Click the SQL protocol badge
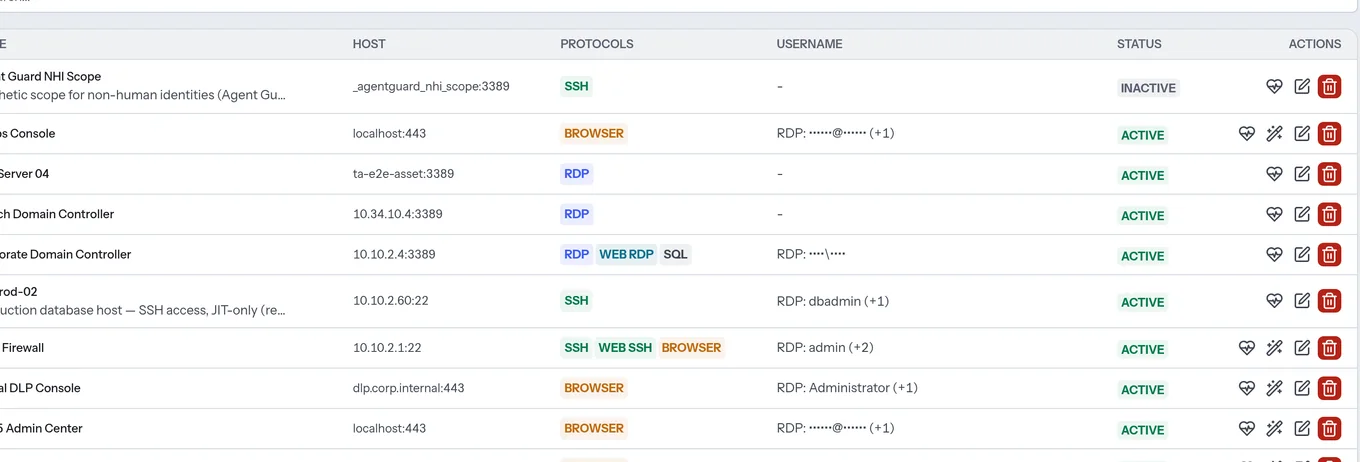The height and width of the screenshot is (462, 1360). pyautogui.click(x=676, y=254)
